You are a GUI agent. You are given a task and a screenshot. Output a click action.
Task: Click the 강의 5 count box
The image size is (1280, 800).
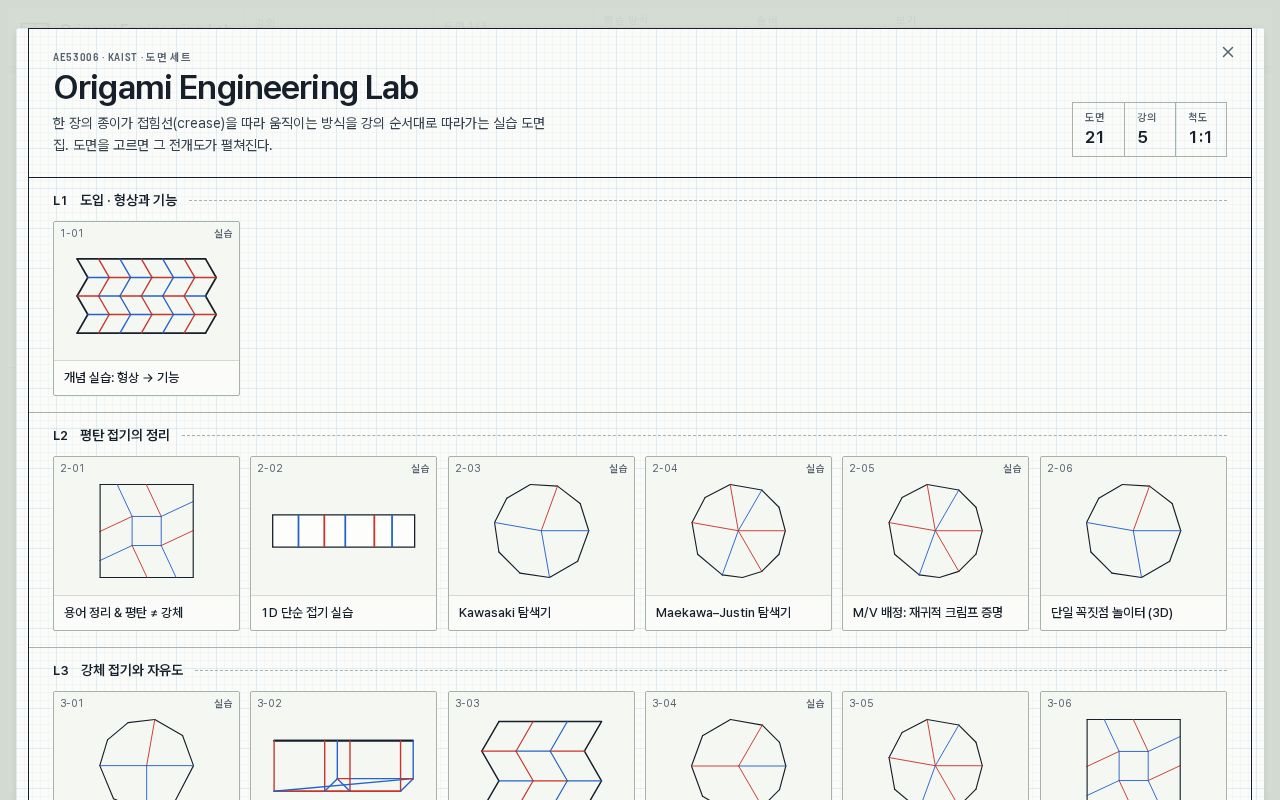[x=1150, y=129]
